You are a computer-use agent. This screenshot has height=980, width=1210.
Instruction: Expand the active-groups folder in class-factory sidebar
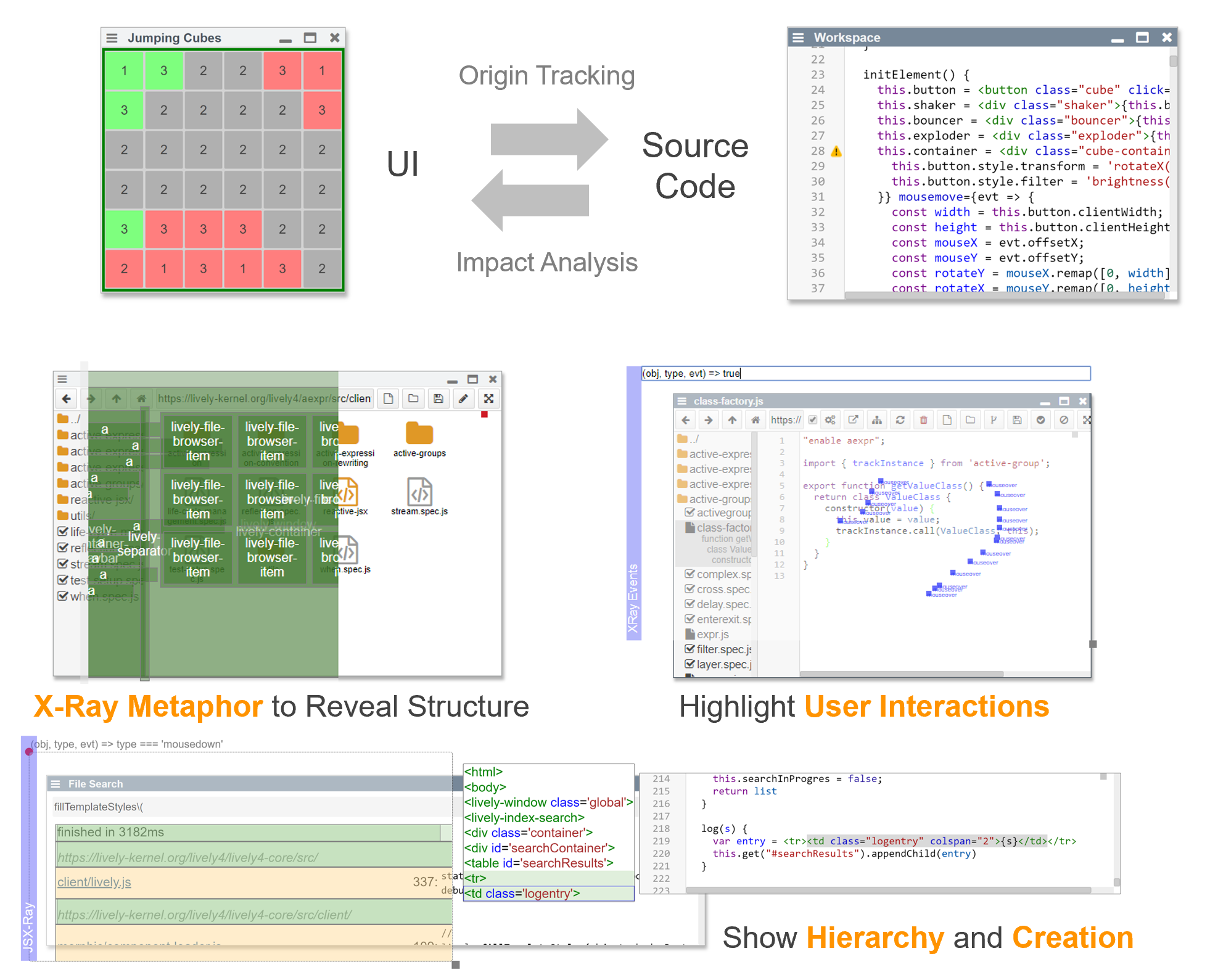tap(714, 499)
